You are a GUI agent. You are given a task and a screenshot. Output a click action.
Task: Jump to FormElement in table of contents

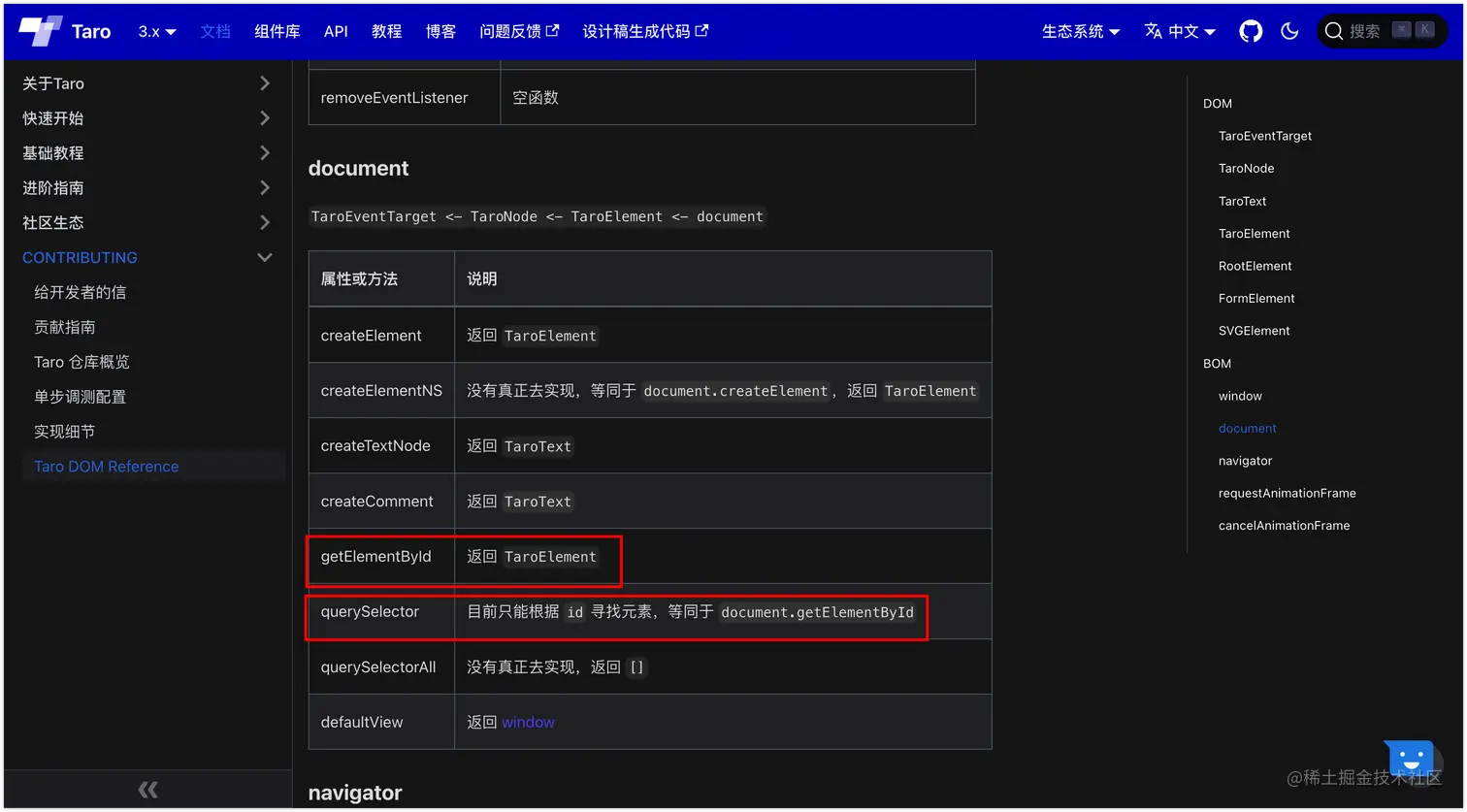(1256, 299)
